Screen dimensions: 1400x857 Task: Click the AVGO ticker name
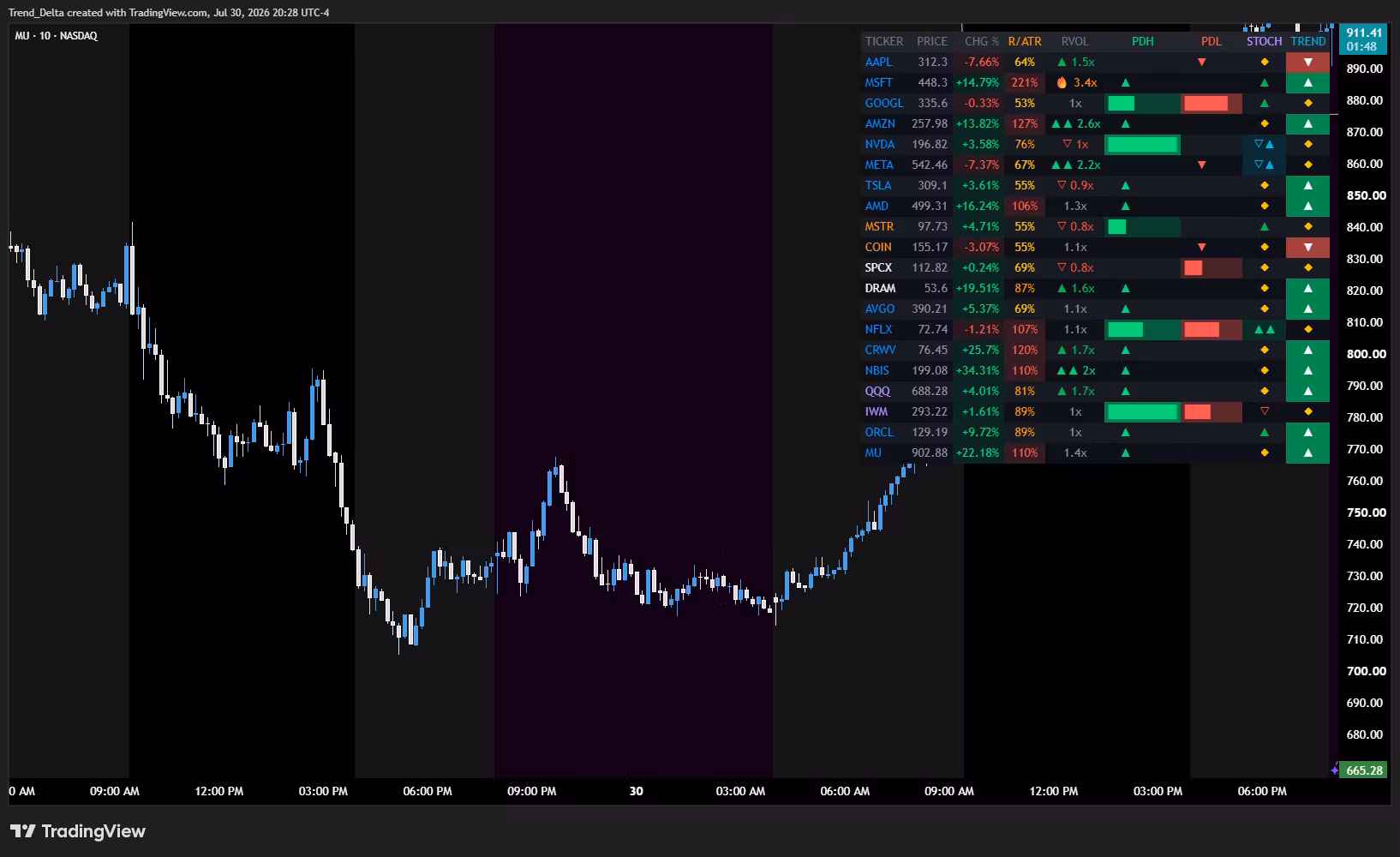pyautogui.click(x=880, y=309)
